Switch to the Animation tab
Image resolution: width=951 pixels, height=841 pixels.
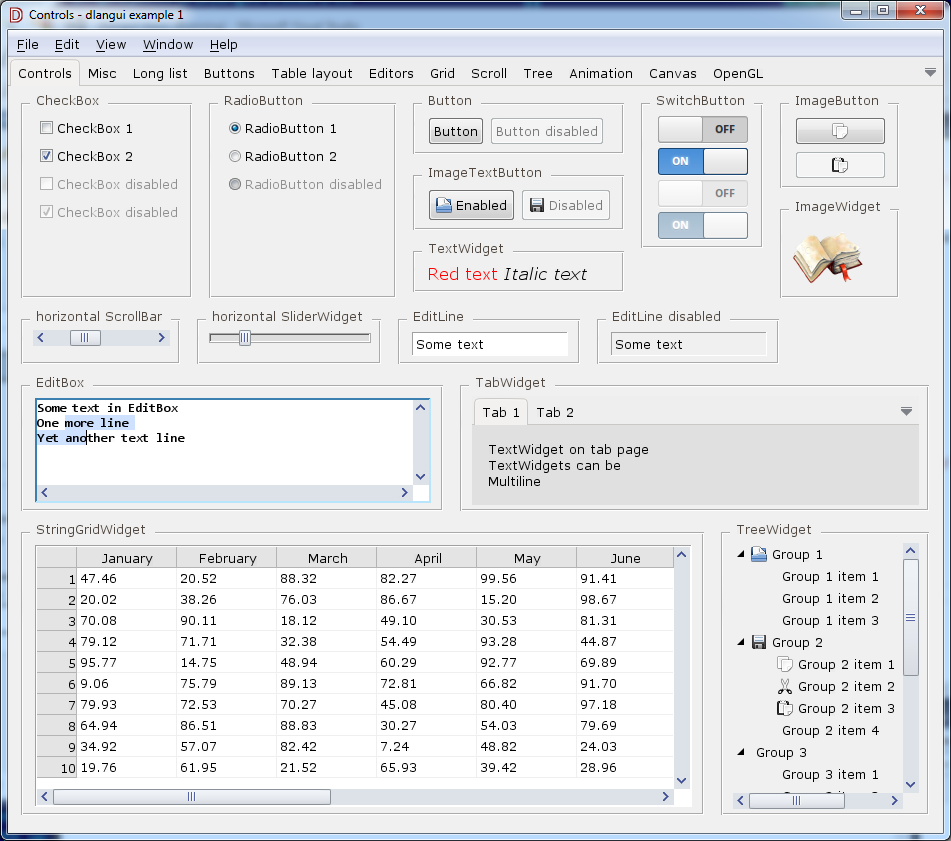[600, 74]
